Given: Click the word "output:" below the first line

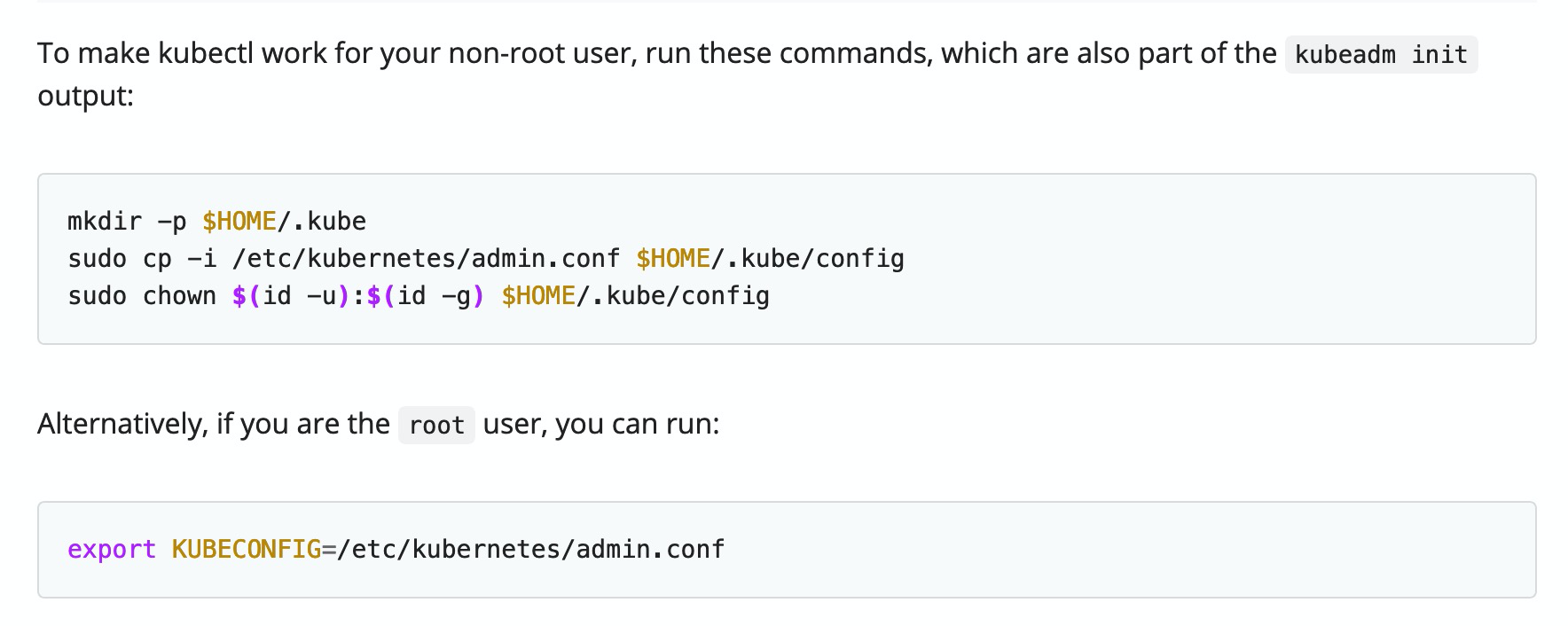Looking at the screenshot, I should tap(85, 96).
